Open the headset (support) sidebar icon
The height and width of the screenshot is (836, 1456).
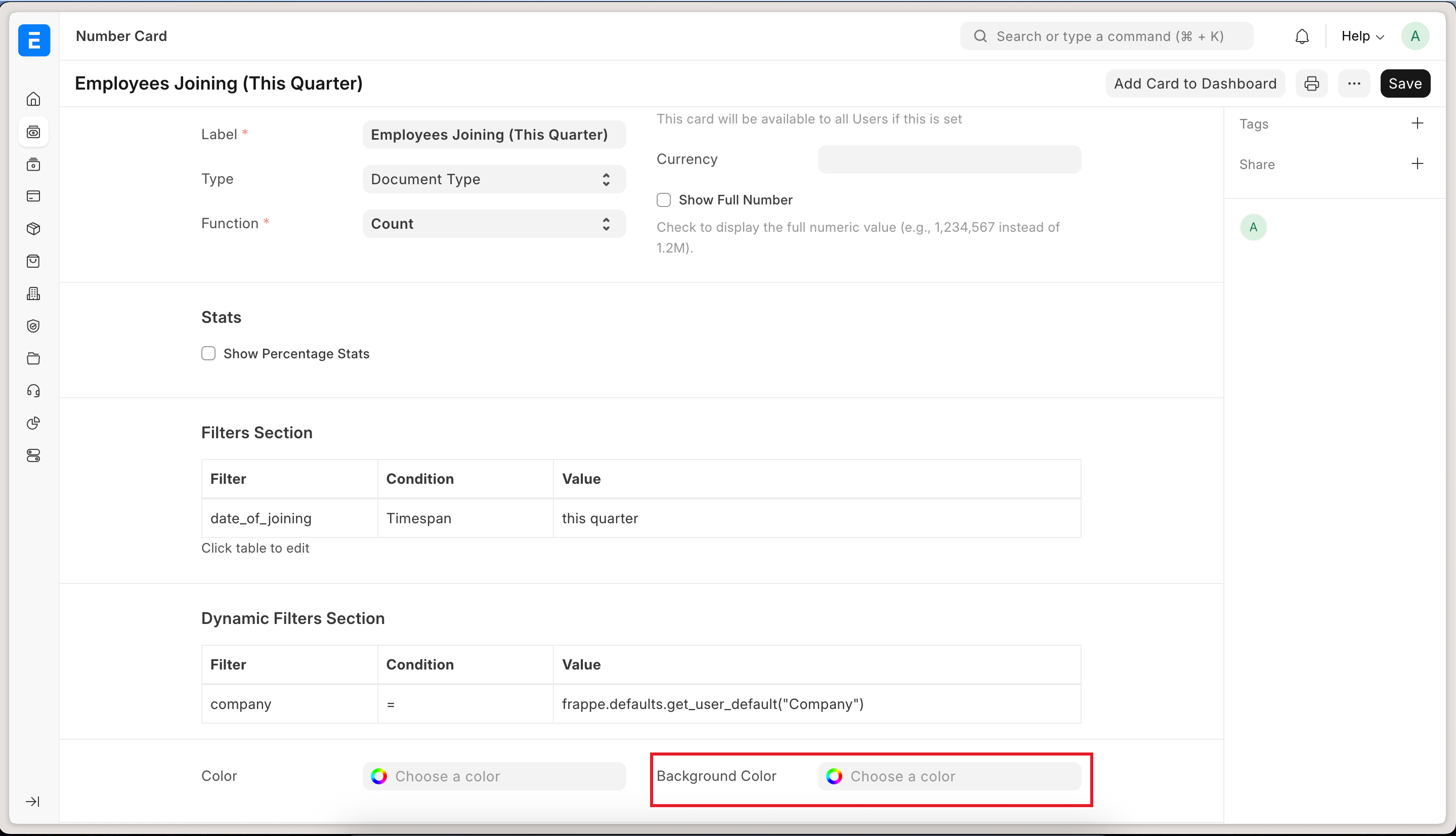33,391
